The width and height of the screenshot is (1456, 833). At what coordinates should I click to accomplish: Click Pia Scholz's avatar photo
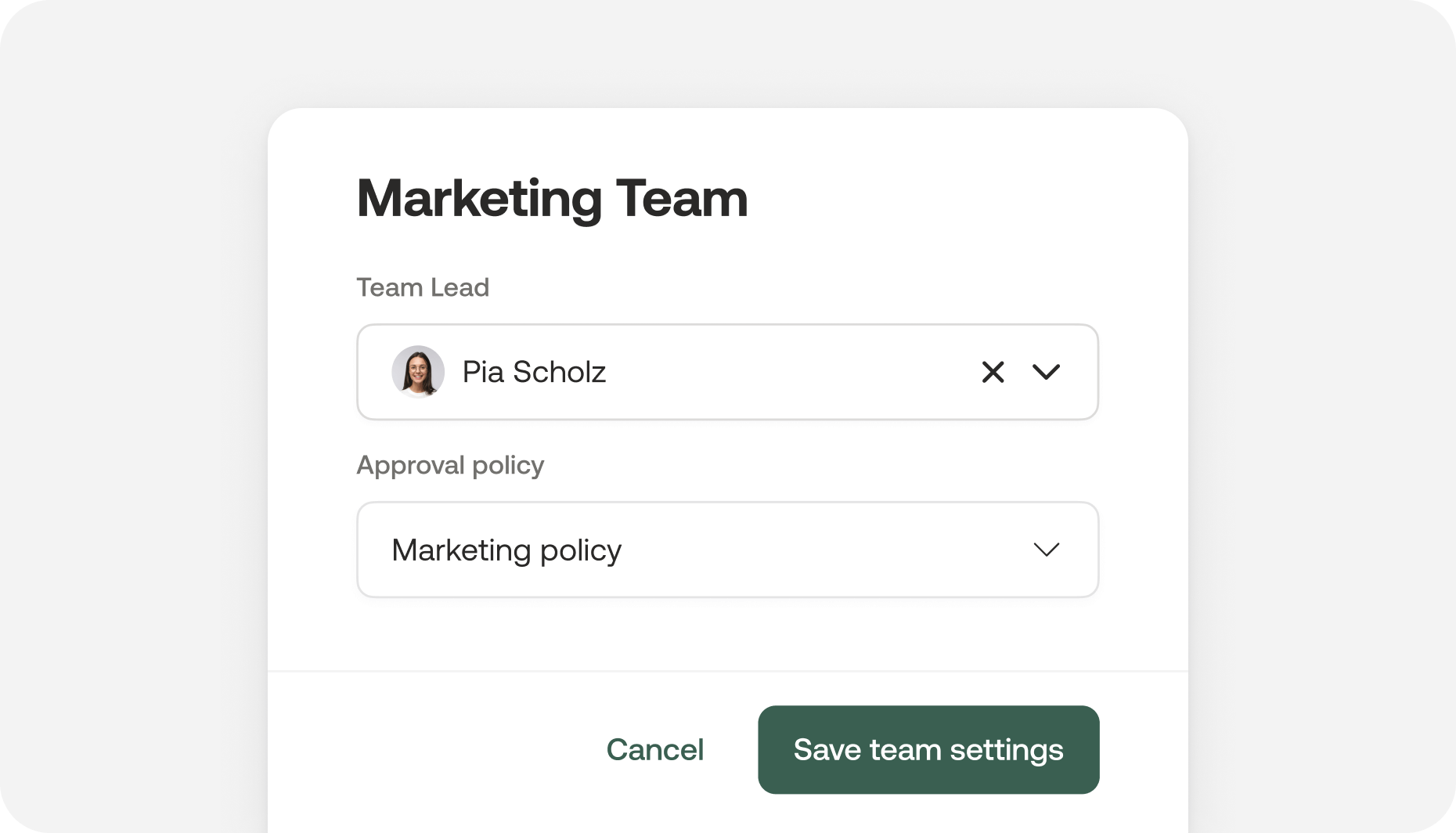tap(418, 372)
